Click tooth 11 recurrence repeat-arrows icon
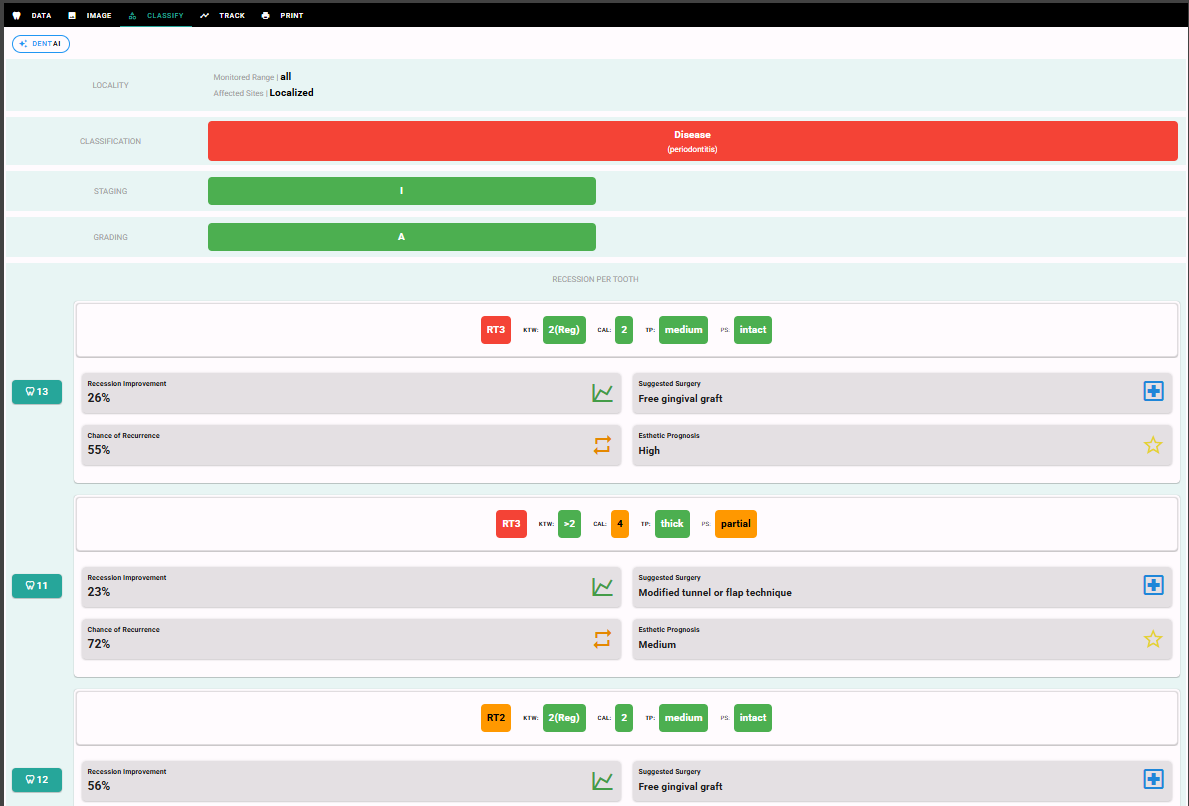 602,639
